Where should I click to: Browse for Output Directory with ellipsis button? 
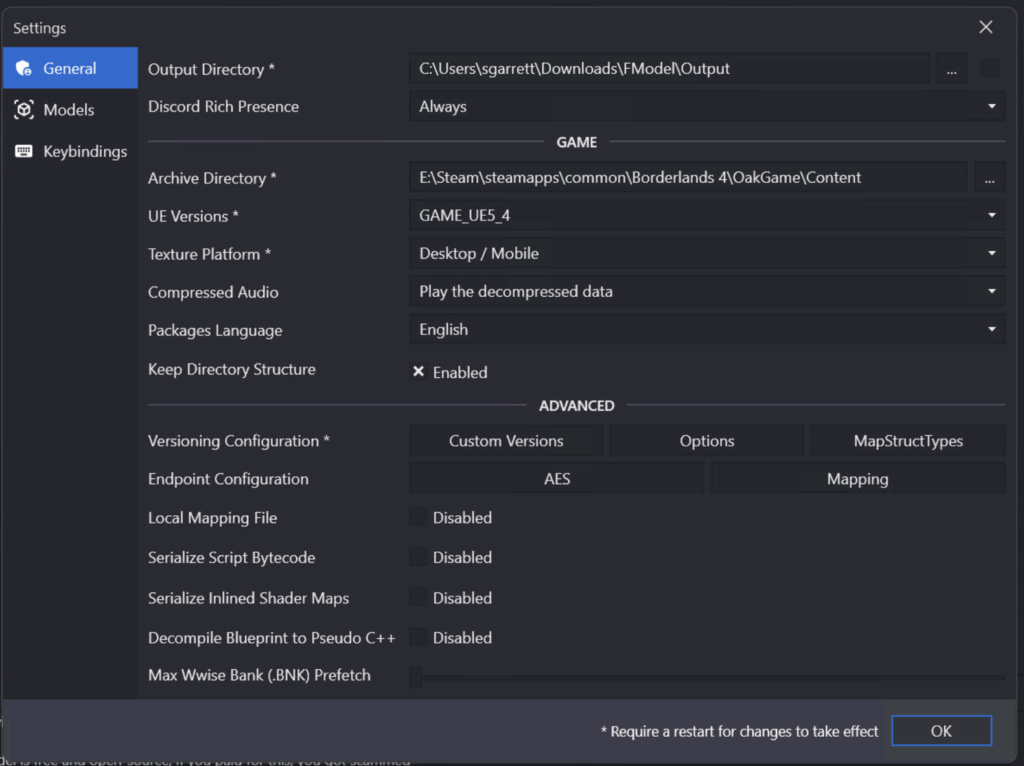coord(951,69)
